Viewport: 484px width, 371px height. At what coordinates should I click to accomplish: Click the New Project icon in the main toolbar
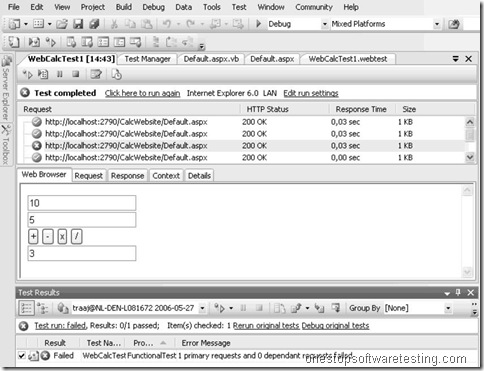click(14, 24)
